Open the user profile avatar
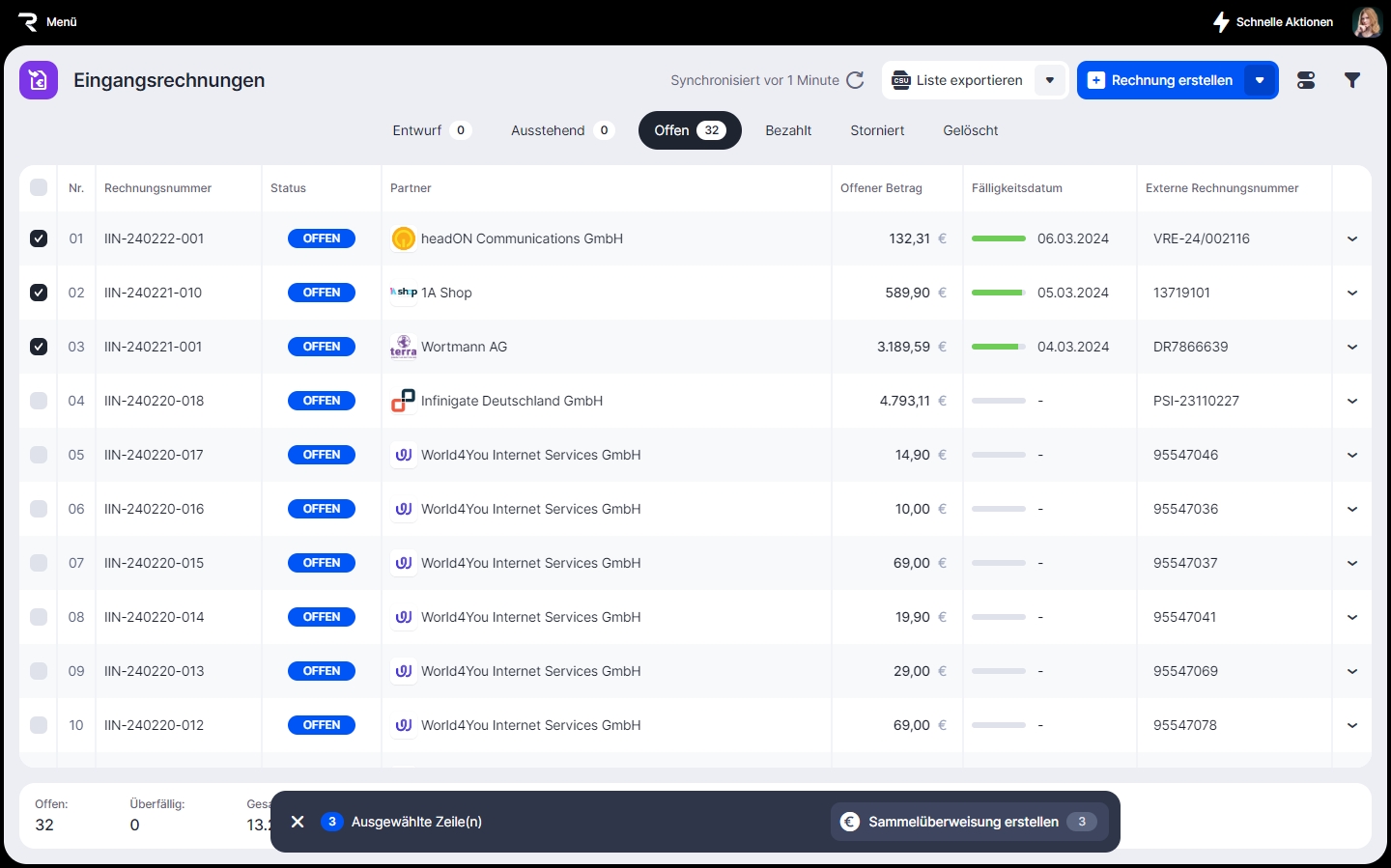 tap(1367, 21)
